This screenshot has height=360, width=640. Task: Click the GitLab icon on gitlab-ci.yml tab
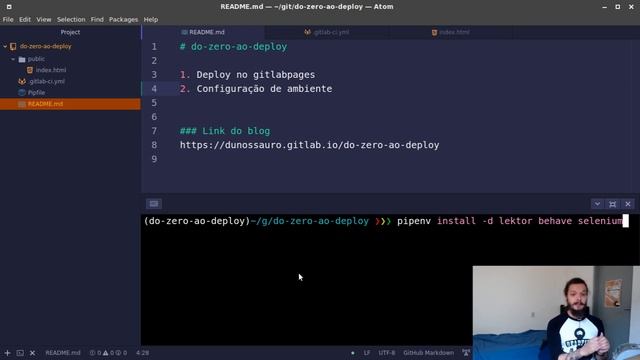[307, 32]
